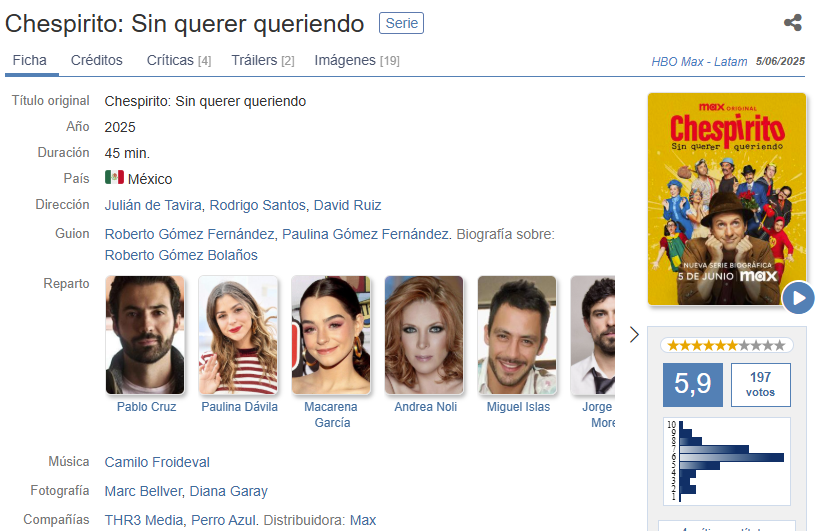This screenshot has height=531, width=821.
Task: Play the trailer from the poster play button
Action: [x=798, y=297]
